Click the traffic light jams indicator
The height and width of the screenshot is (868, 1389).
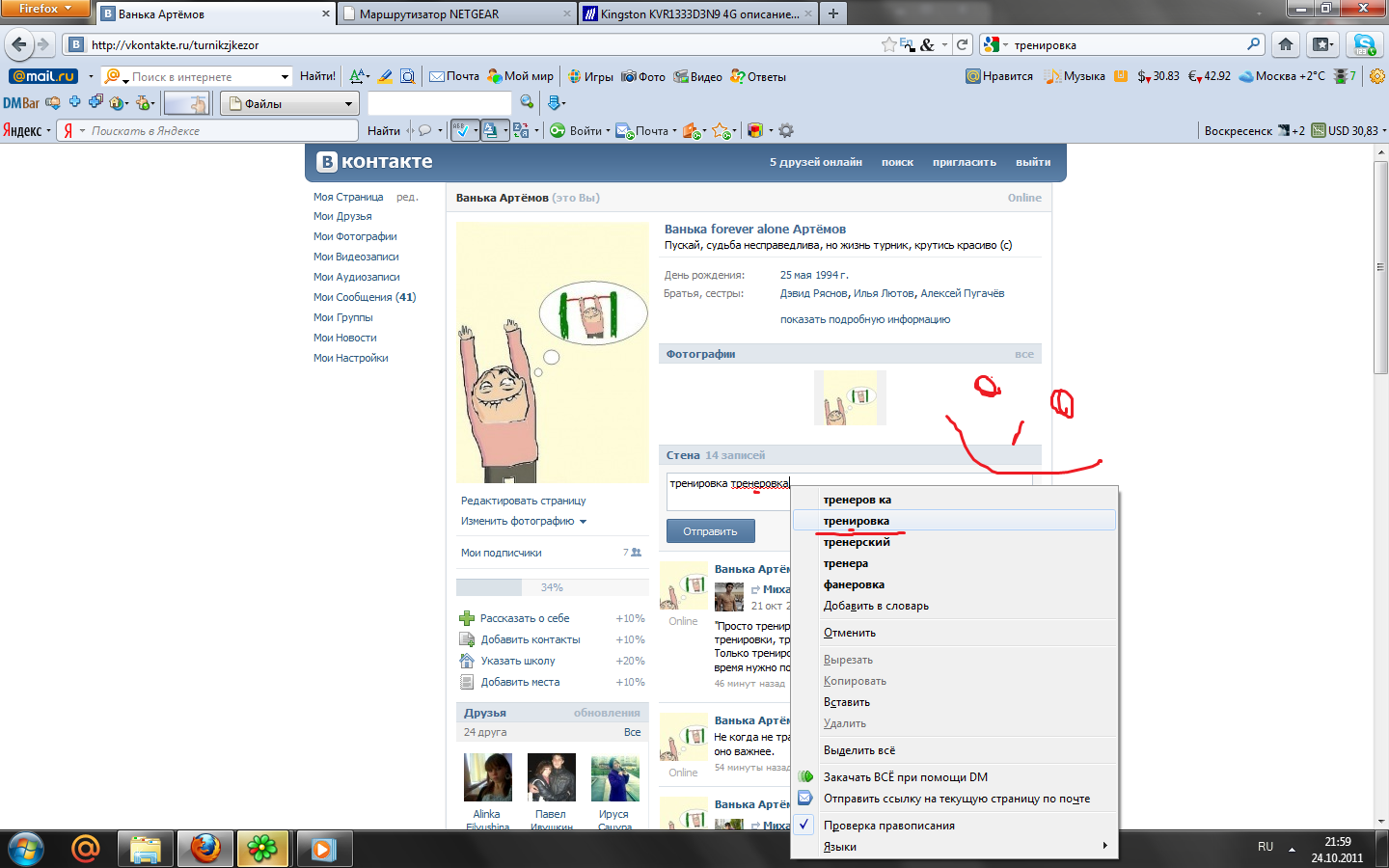coord(1345,76)
